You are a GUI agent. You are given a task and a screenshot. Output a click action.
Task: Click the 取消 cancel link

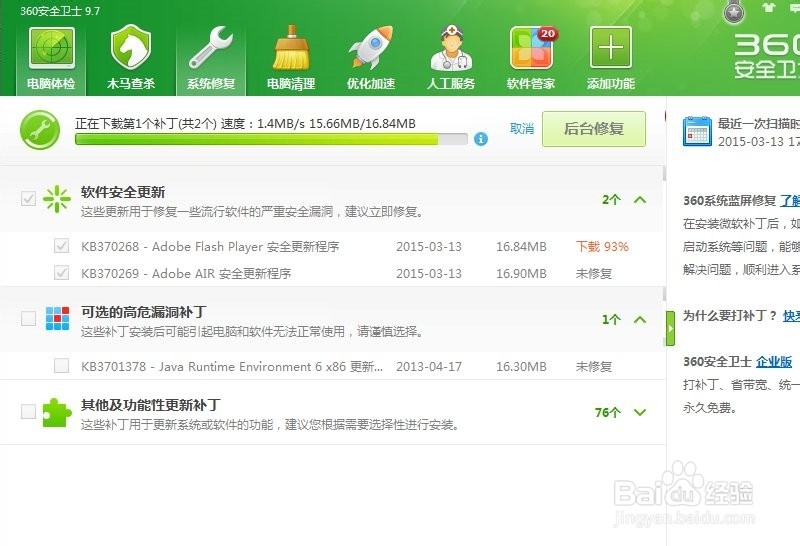[x=522, y=129]
